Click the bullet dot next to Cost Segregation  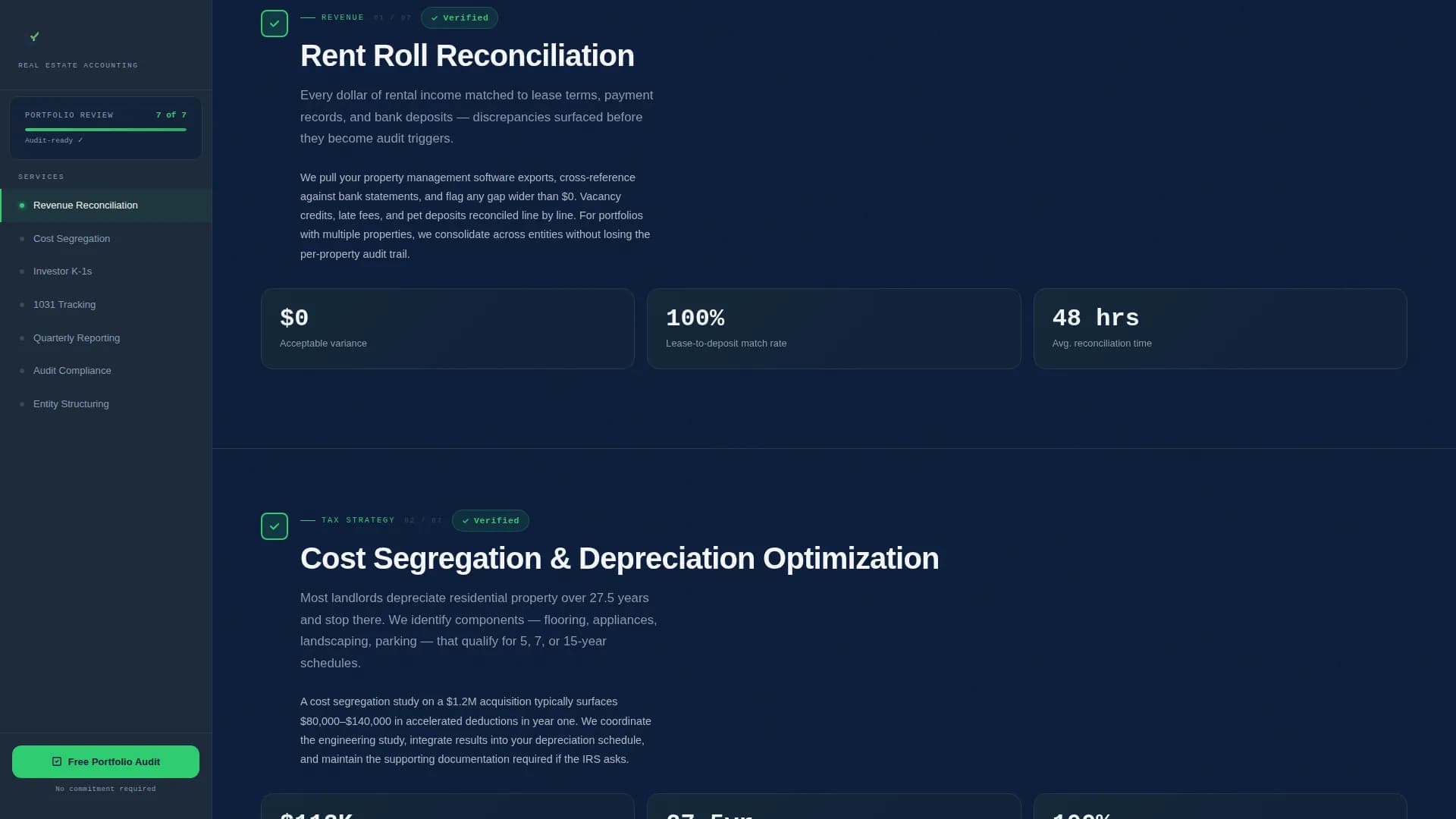[21, 238]
